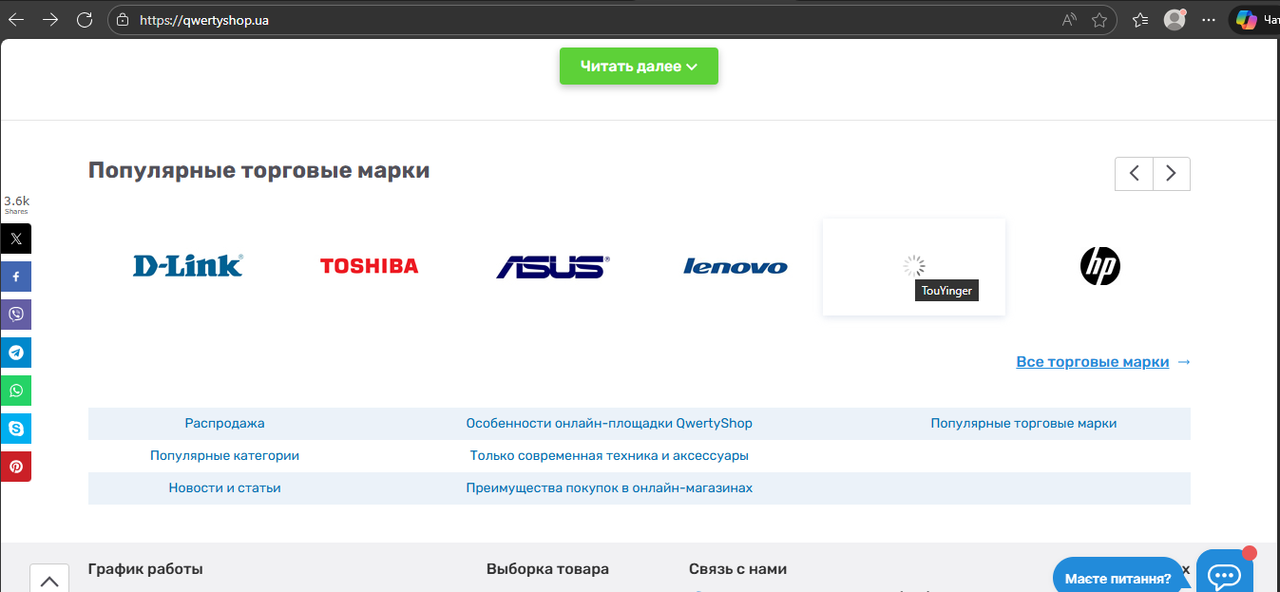The height and width of the screenshot is (592, 1280).
Task: Expand text with Читать далее button
Action: click(x=639, y=66)
